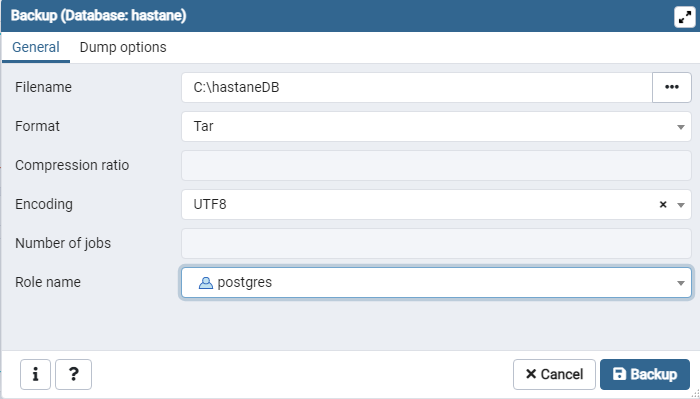
Task: Click the dialog resize grip corner
Action: (696, 394)
